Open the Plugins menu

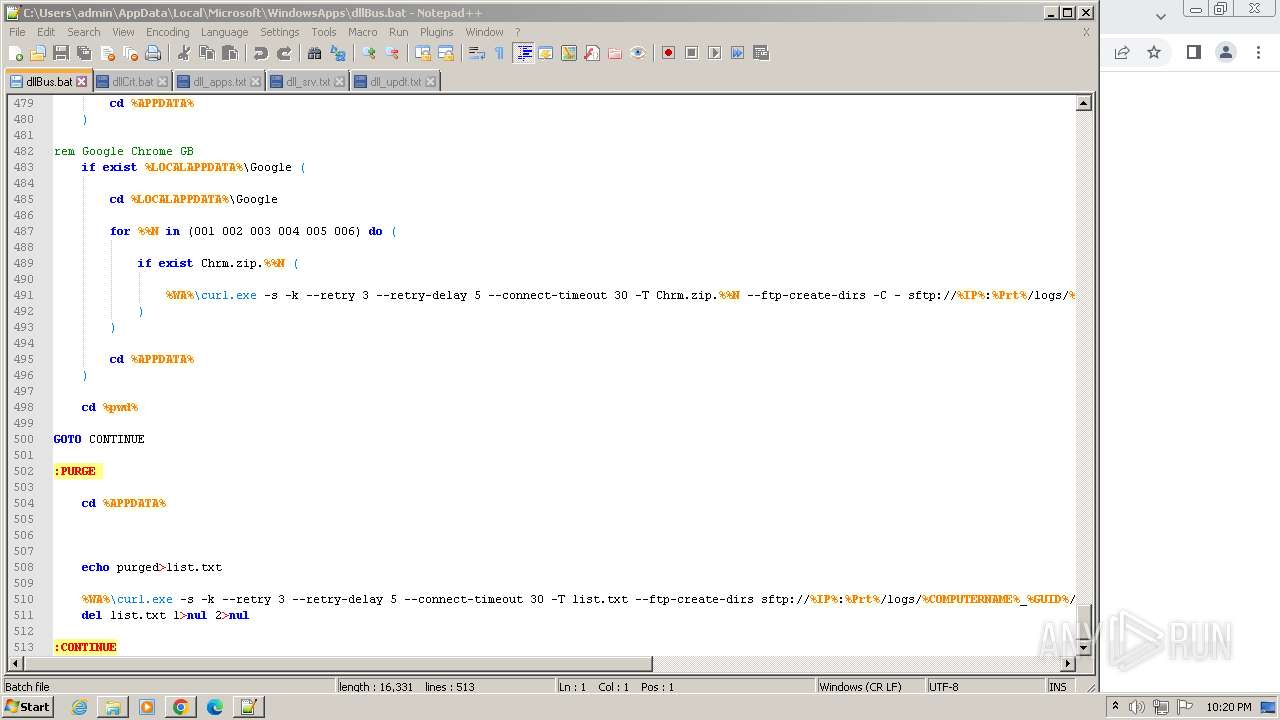(x=436, y=32)
